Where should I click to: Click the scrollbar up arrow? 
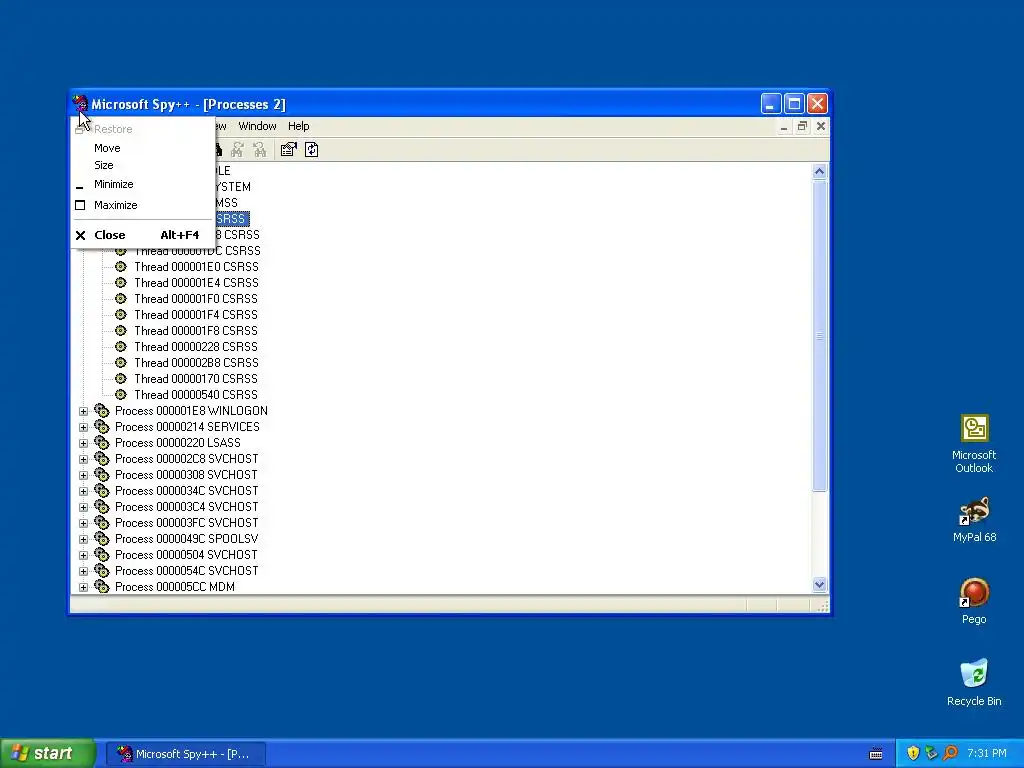pyautogui.click(x=820, y=172)
